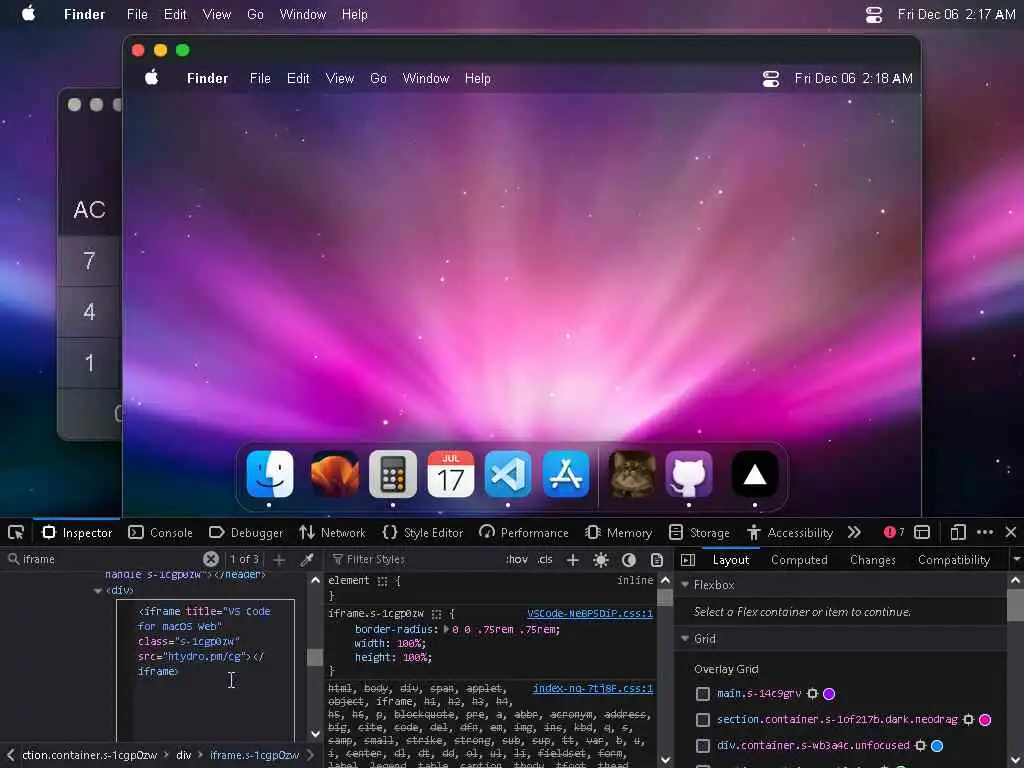Toggle the iframe.s-1cgp0zw selector highlighter
The height and width of the screenshot is (768, 1024).
436,614
